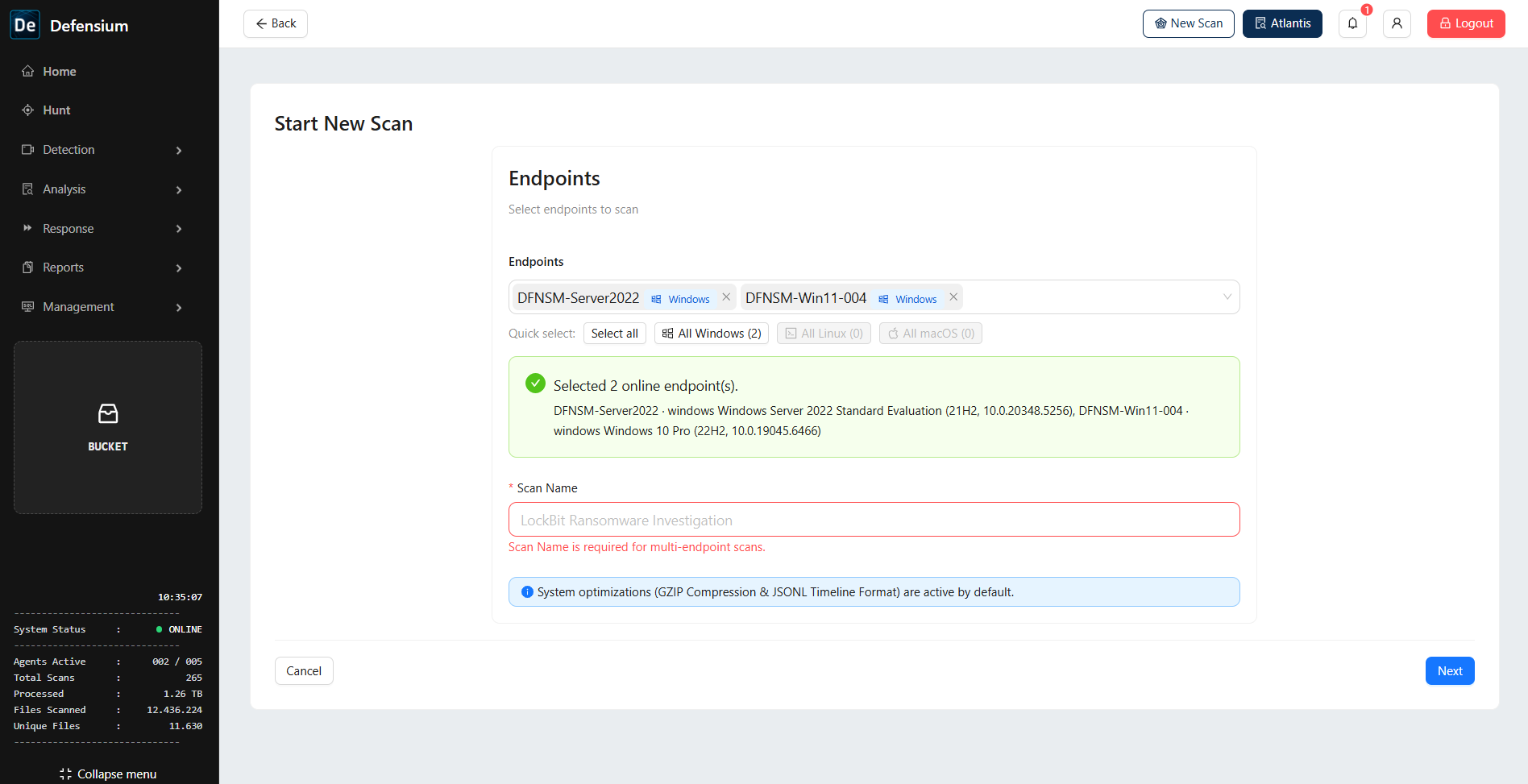
Task: Open the user profile icon
Action: tap(1397, 23)
